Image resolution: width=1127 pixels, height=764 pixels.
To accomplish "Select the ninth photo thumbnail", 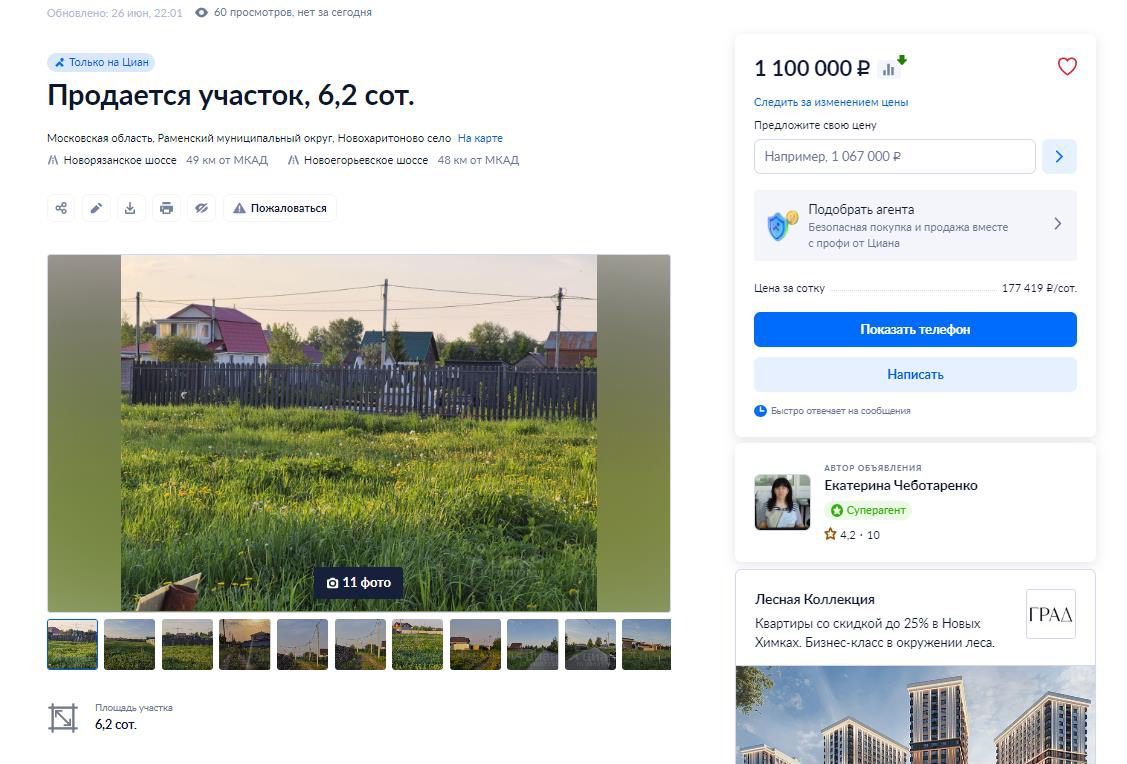I will [533, 645].
